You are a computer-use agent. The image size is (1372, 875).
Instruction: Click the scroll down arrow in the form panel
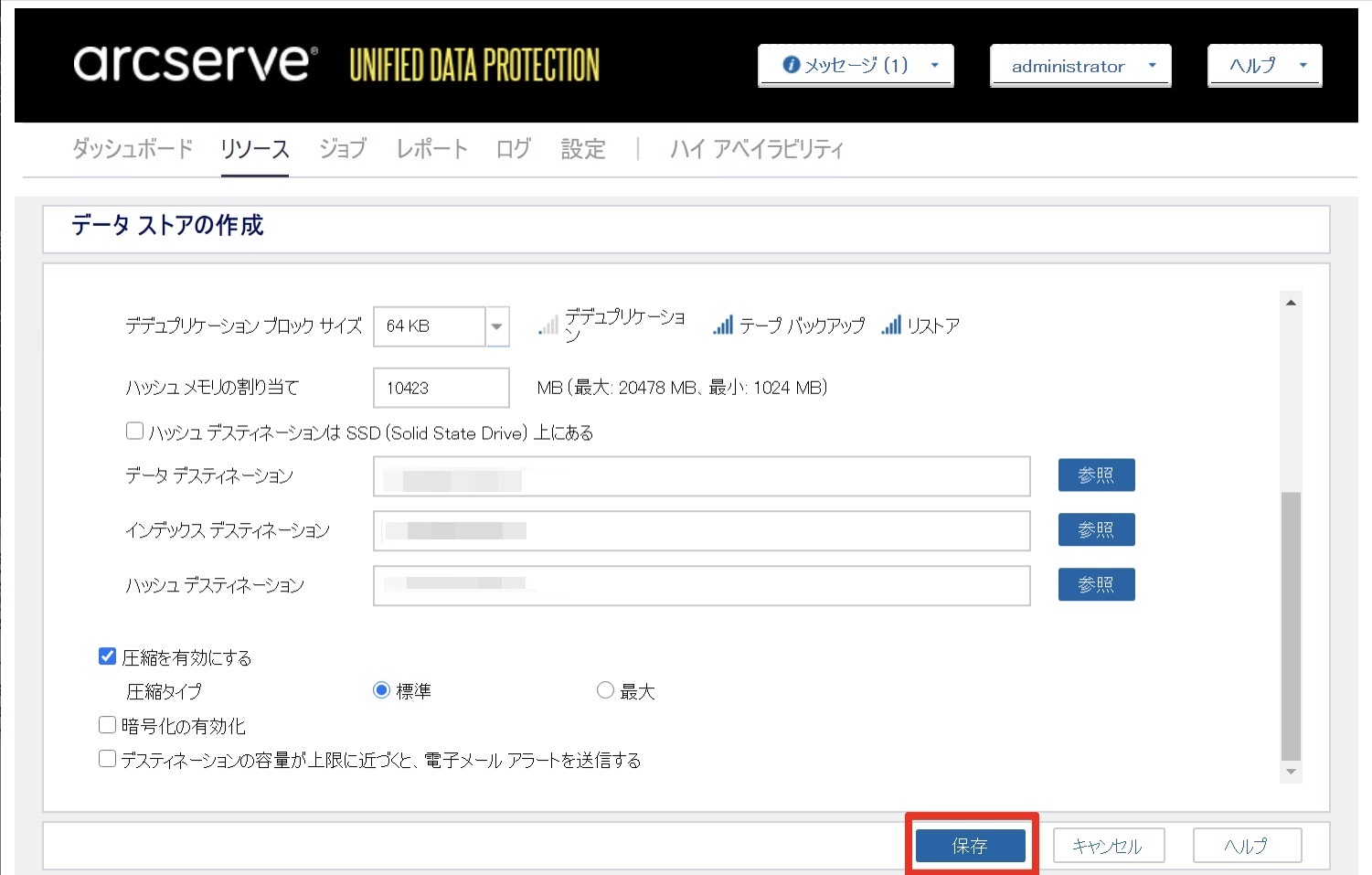(1291, 773)
